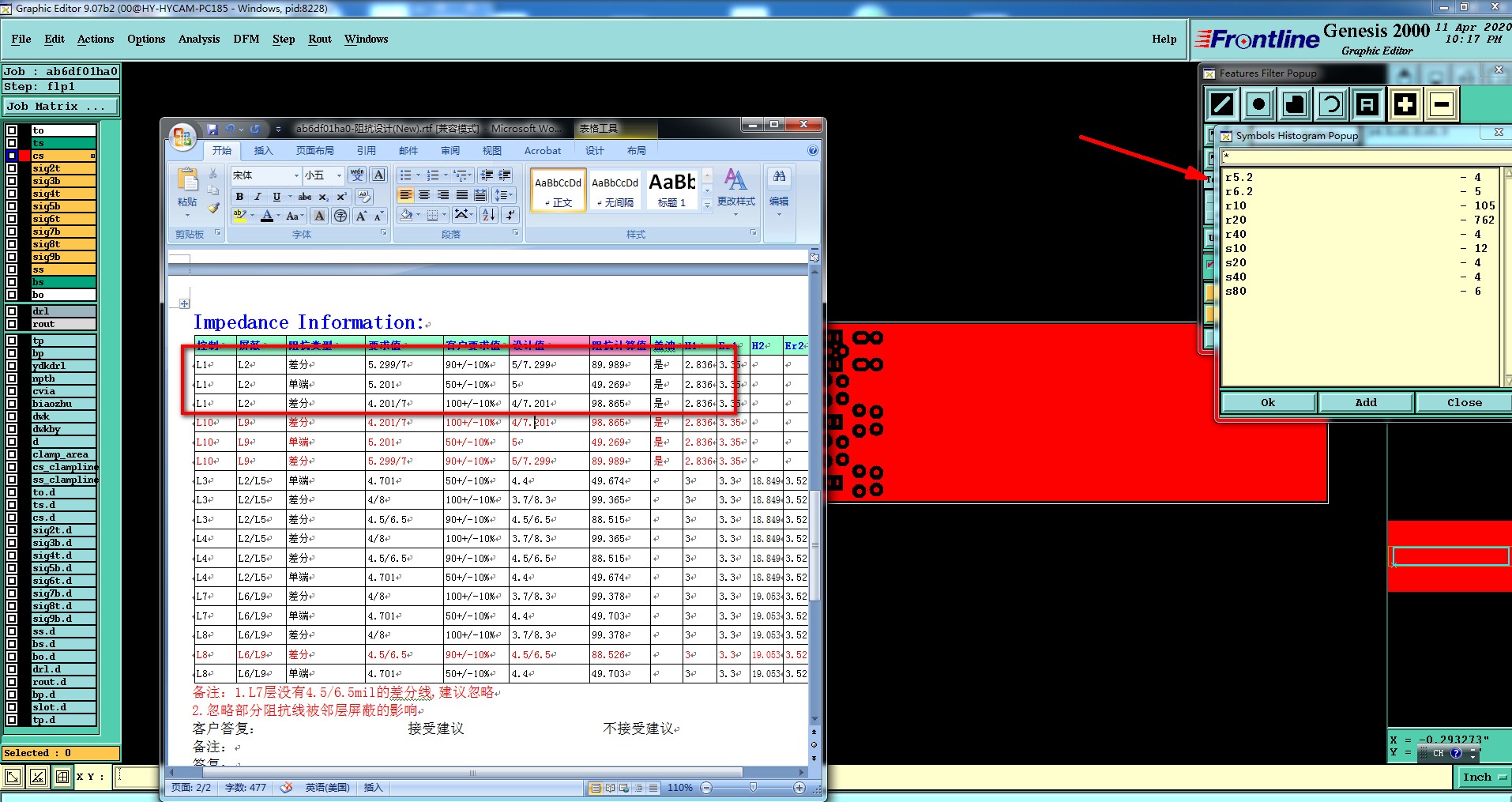Expand numbered list dropdown arrow
Image resolution: width=1512 pixels, height=802 pixels.
click(446, 175)
